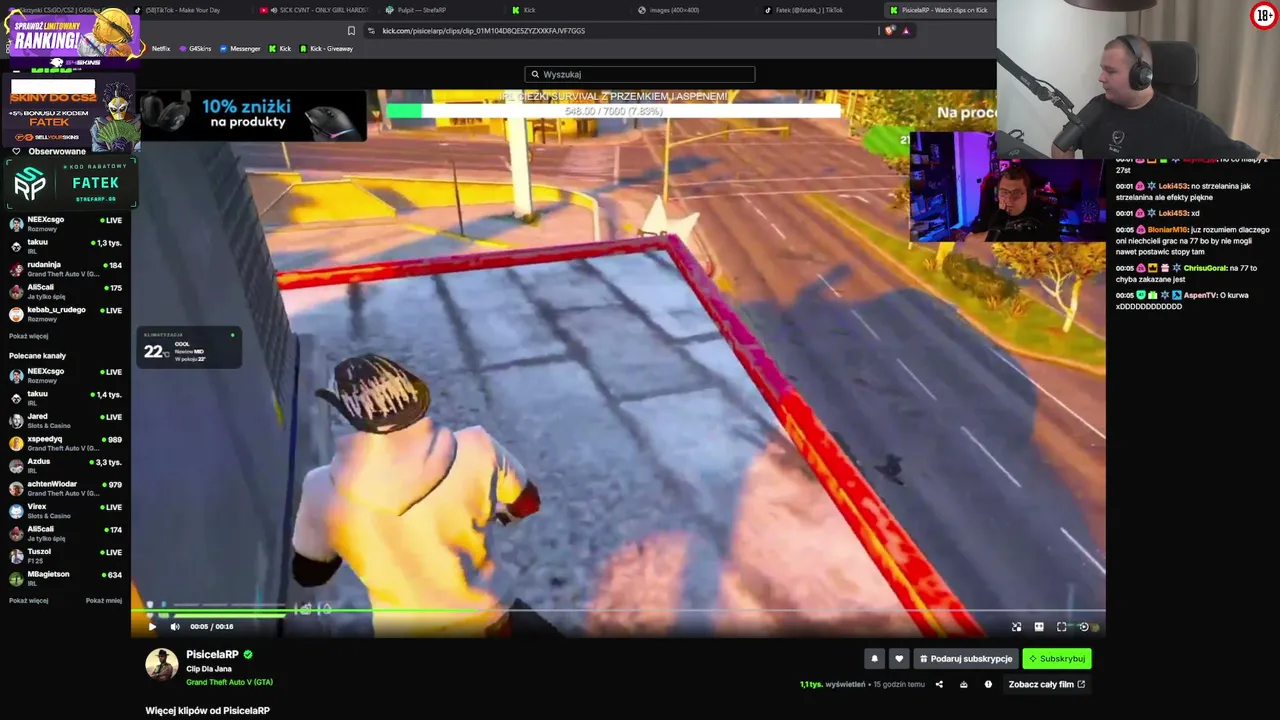The width and height of the screenshot is (1280, 720).
Task: Click the Podaruj subskrypcje button
Action: pyautogui.click(x=965, y=659)
